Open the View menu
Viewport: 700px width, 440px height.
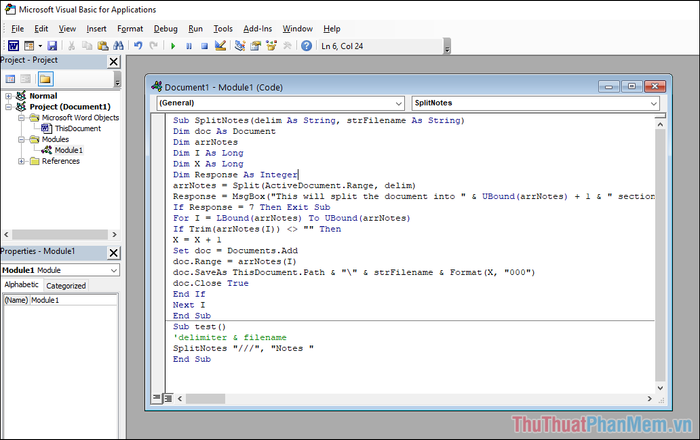click(x=67, y=29)
